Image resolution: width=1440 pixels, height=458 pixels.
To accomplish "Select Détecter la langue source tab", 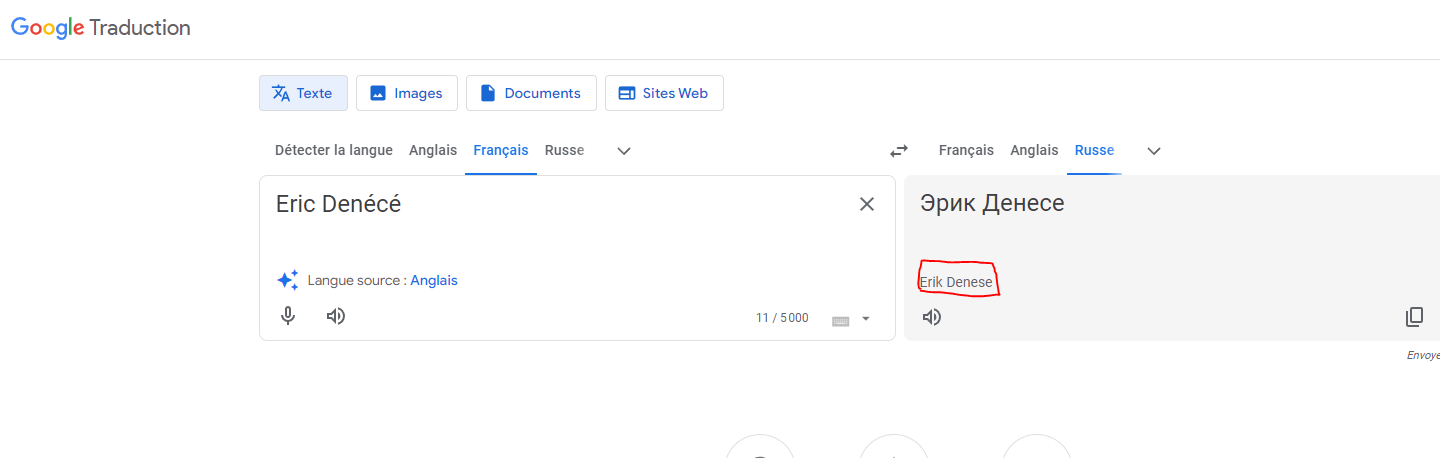I will point(334,150).
